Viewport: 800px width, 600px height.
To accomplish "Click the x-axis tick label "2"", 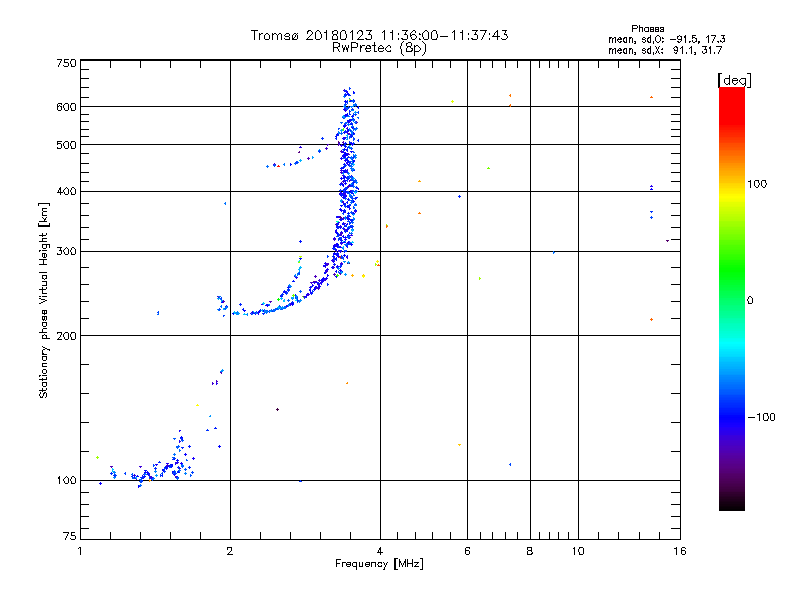I will click(x=230, y=551).
